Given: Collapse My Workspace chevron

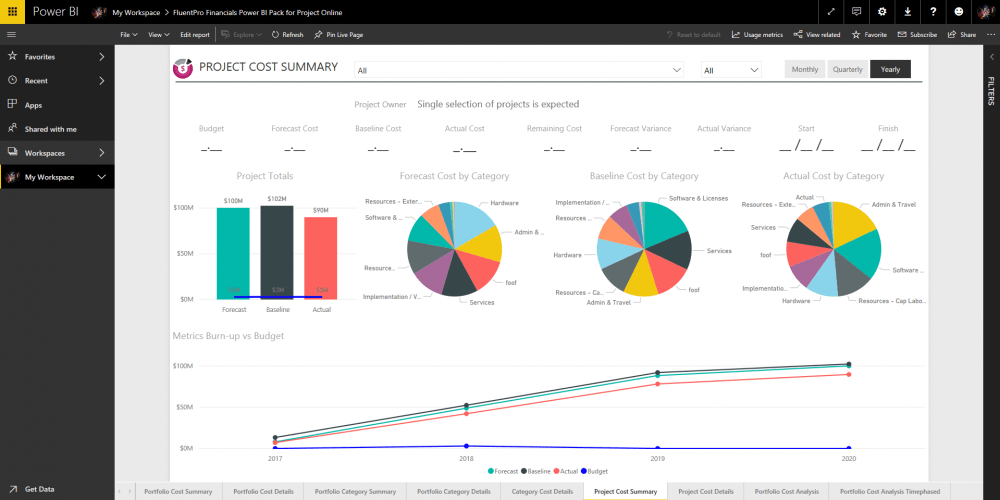Looking at the screenshot, I should pyautogui.click(x=102, y=177).
